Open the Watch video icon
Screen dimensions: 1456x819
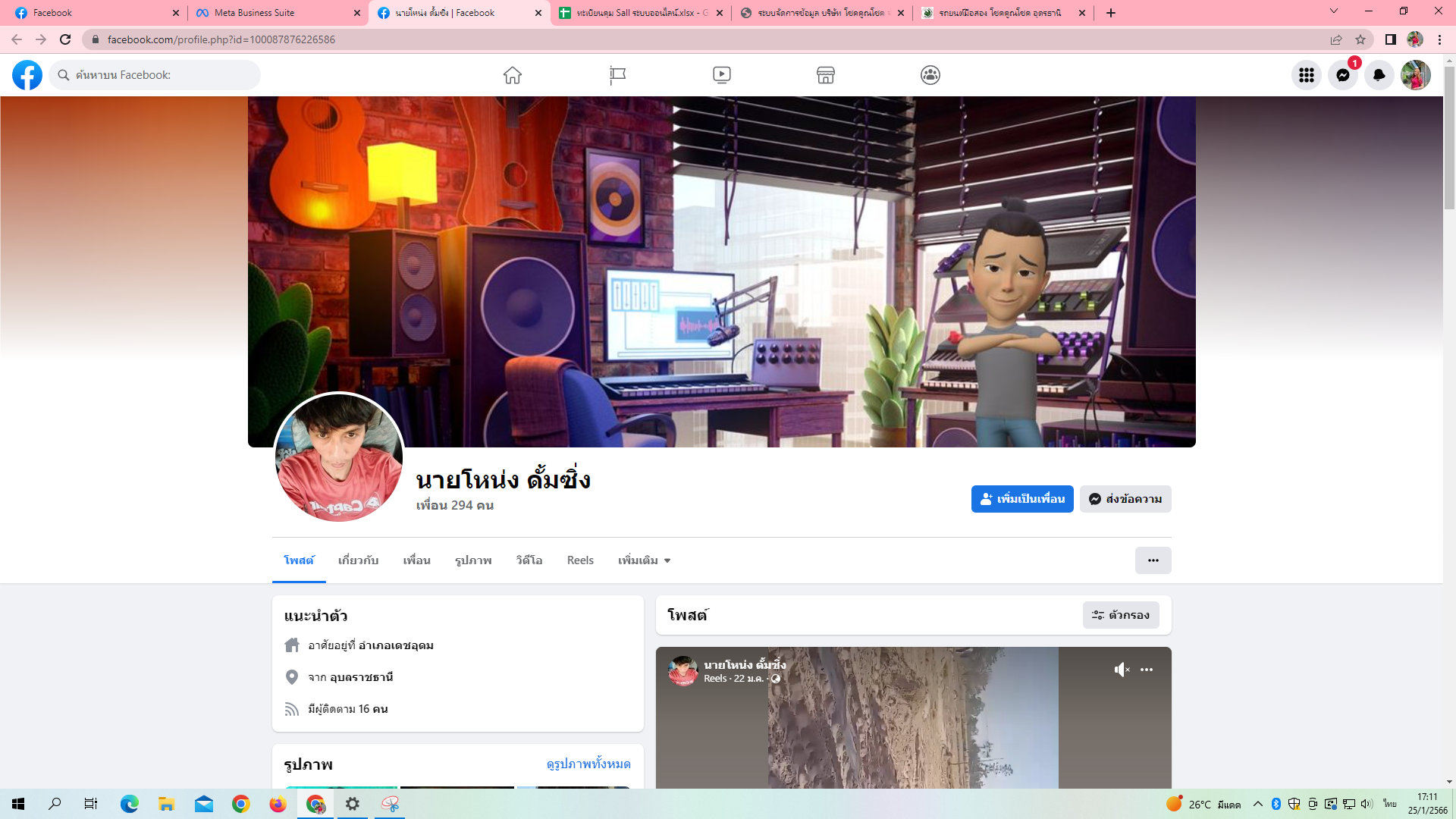pyautogui.click(x=722, y=75)
